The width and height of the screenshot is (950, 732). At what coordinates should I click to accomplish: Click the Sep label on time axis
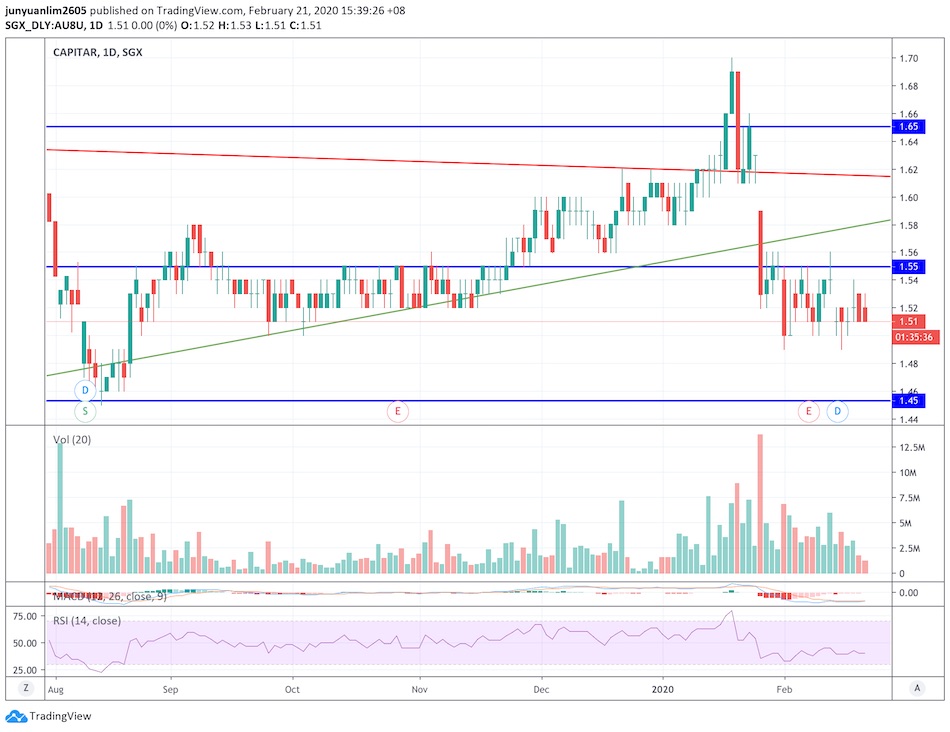170,690
